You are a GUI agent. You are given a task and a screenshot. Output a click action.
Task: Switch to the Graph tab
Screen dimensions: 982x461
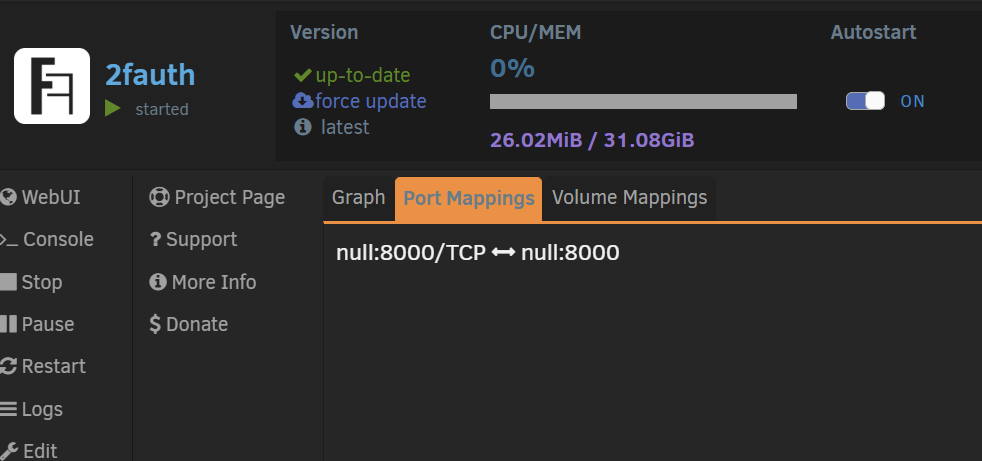(358, 198)
